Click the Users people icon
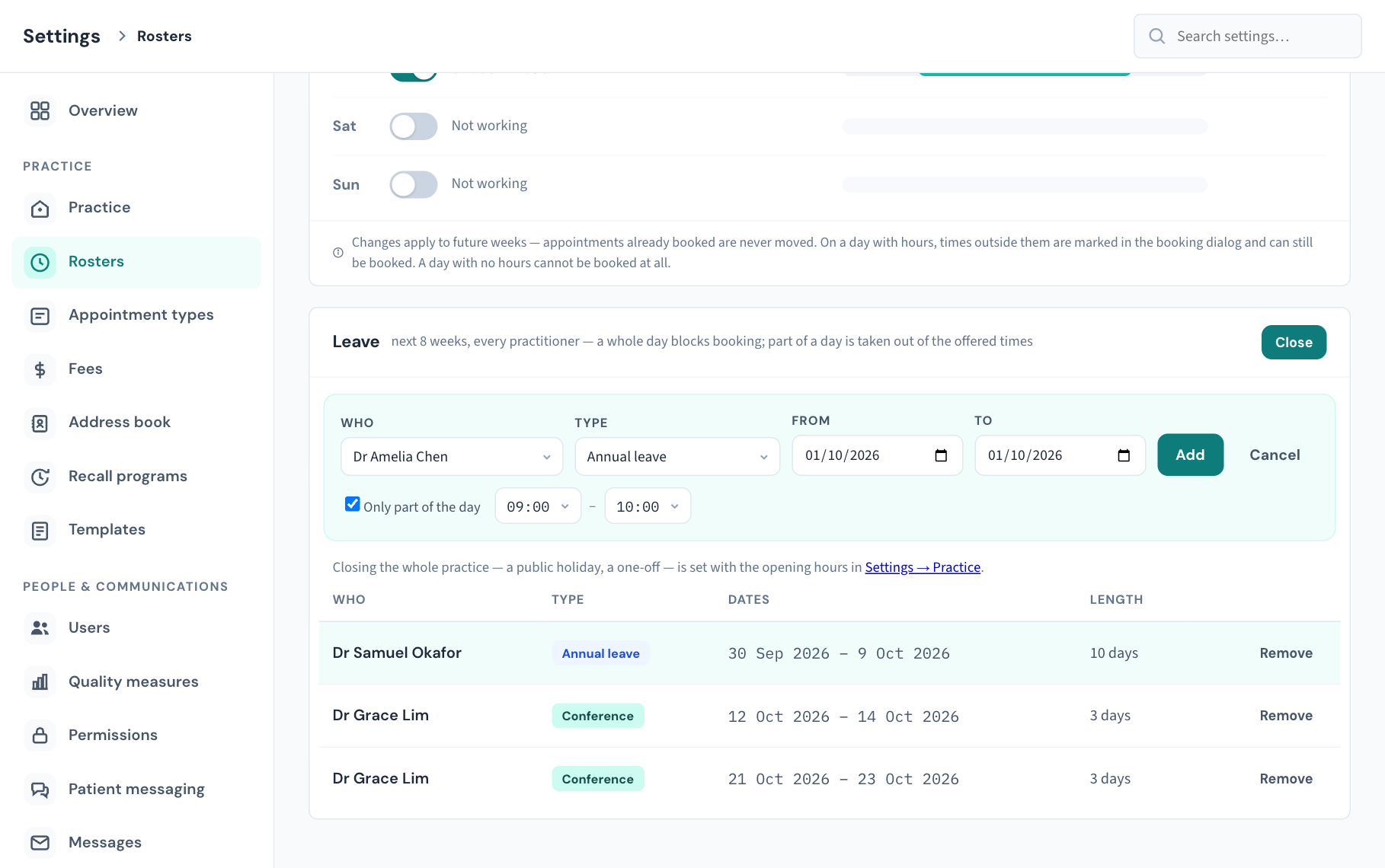 [40, 628]
